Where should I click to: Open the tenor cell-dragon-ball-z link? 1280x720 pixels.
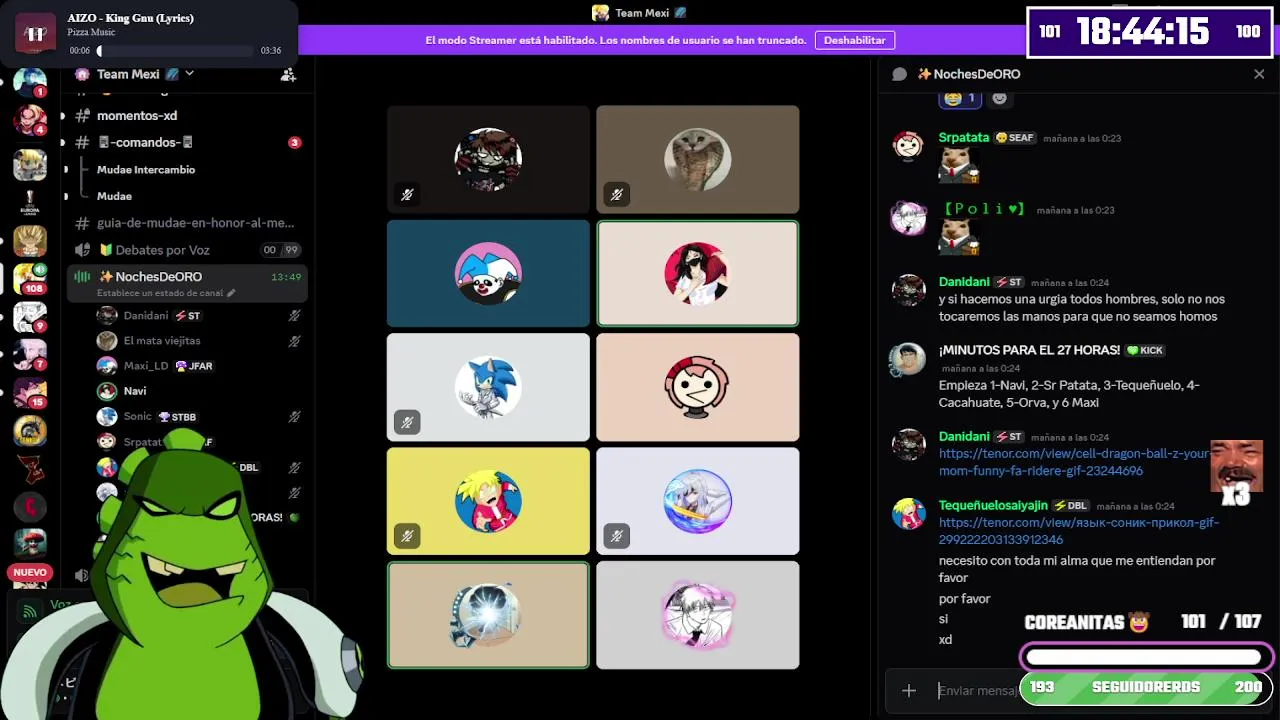pyautogui.click(x=1074, y=462)
